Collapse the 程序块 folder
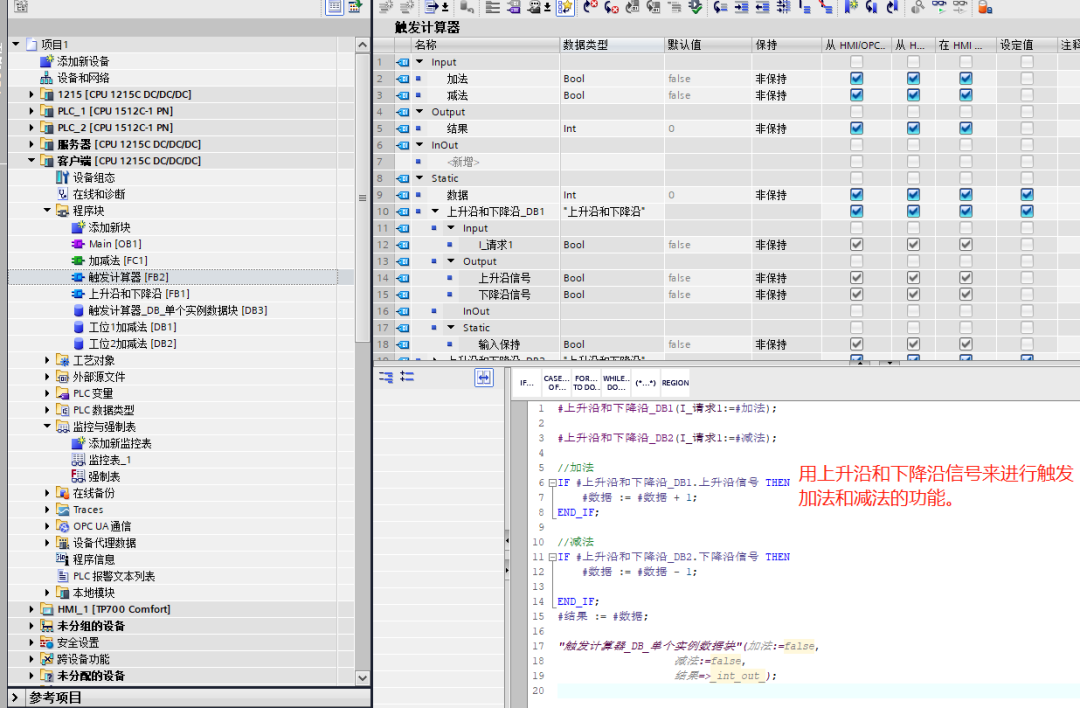 [44, 211]
